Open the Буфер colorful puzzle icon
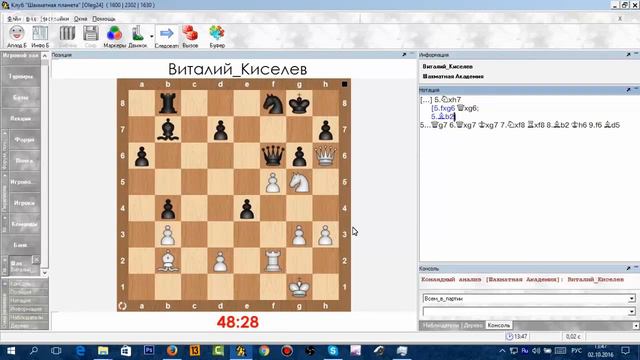This screenshot has height=360, width=640. point(217,33)
